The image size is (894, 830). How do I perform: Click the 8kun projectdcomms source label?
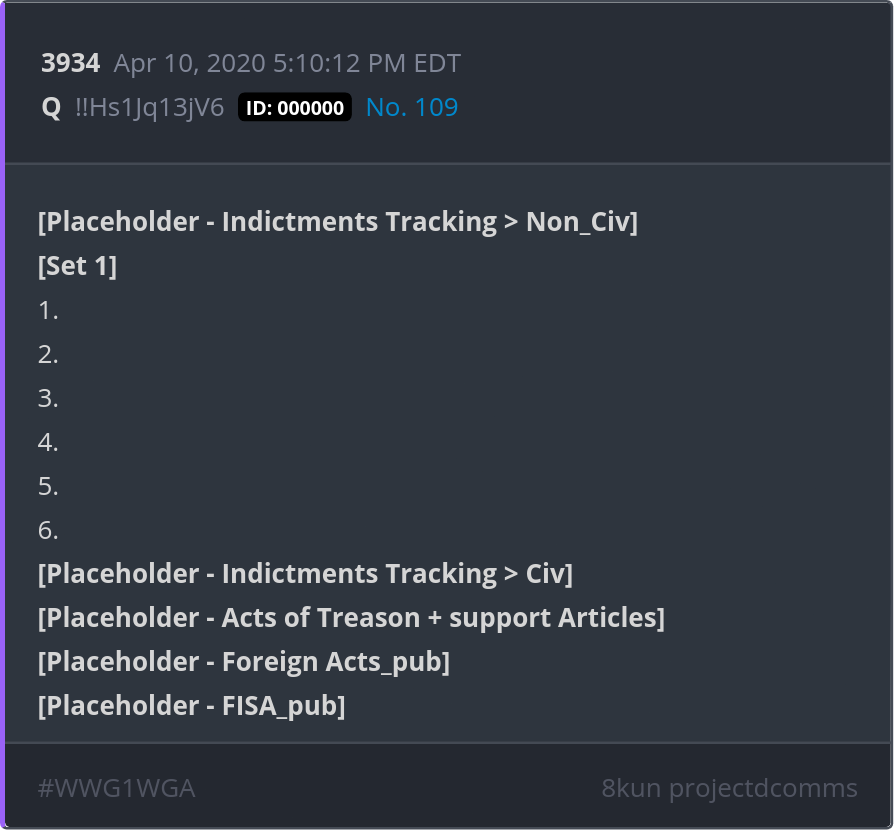tap(729, 788)
